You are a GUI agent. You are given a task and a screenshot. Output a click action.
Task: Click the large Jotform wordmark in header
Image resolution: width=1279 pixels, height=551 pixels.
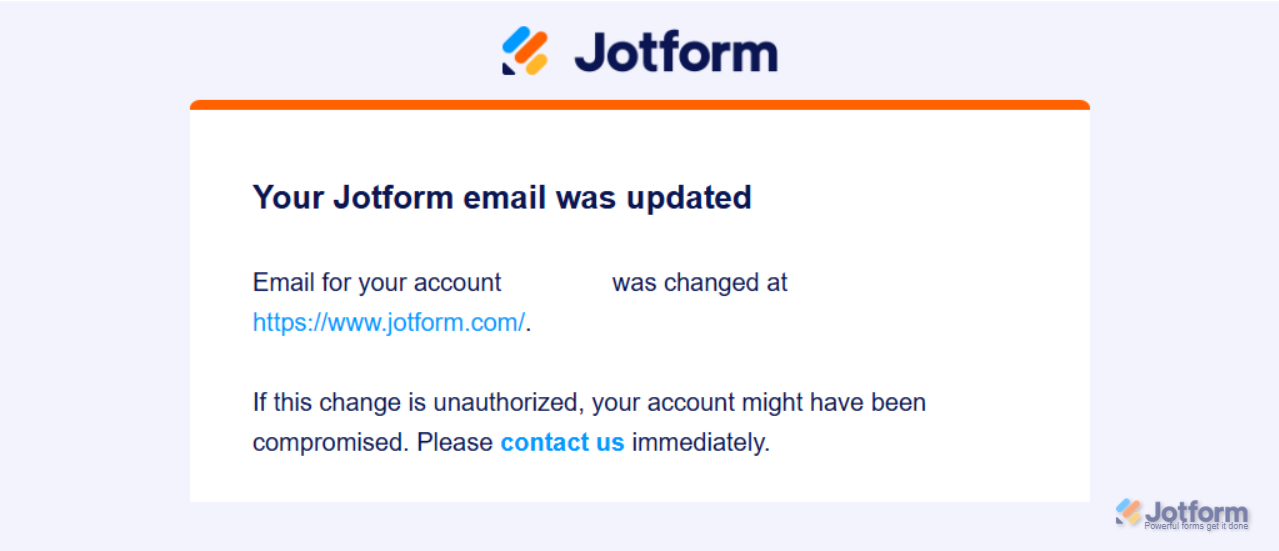click(676, 52)
